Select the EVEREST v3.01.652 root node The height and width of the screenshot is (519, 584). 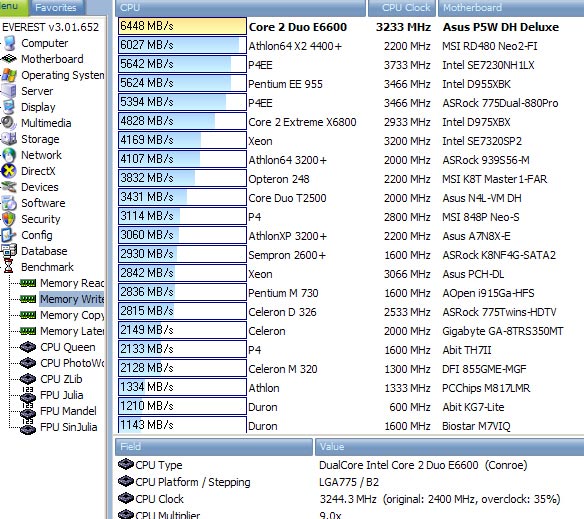(x=51, y=27)
